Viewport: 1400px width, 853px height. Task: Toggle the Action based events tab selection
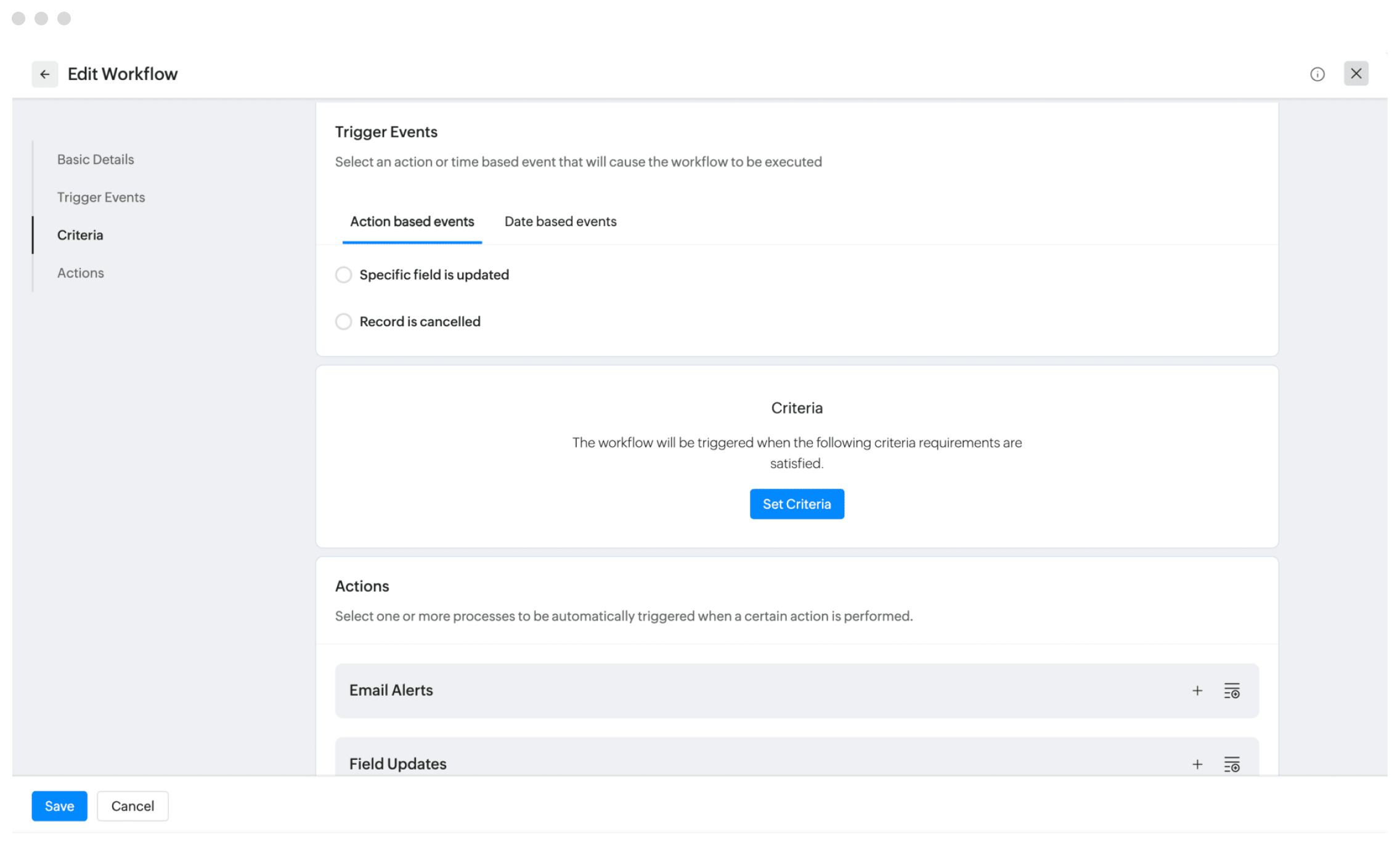[413, 222]
